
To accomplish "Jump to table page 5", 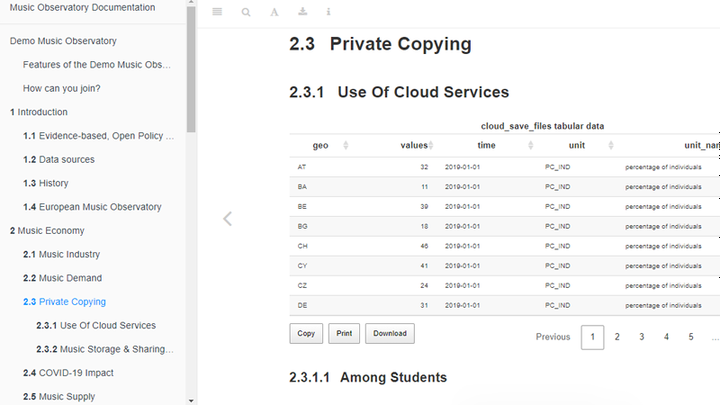I will pos(691,337).
